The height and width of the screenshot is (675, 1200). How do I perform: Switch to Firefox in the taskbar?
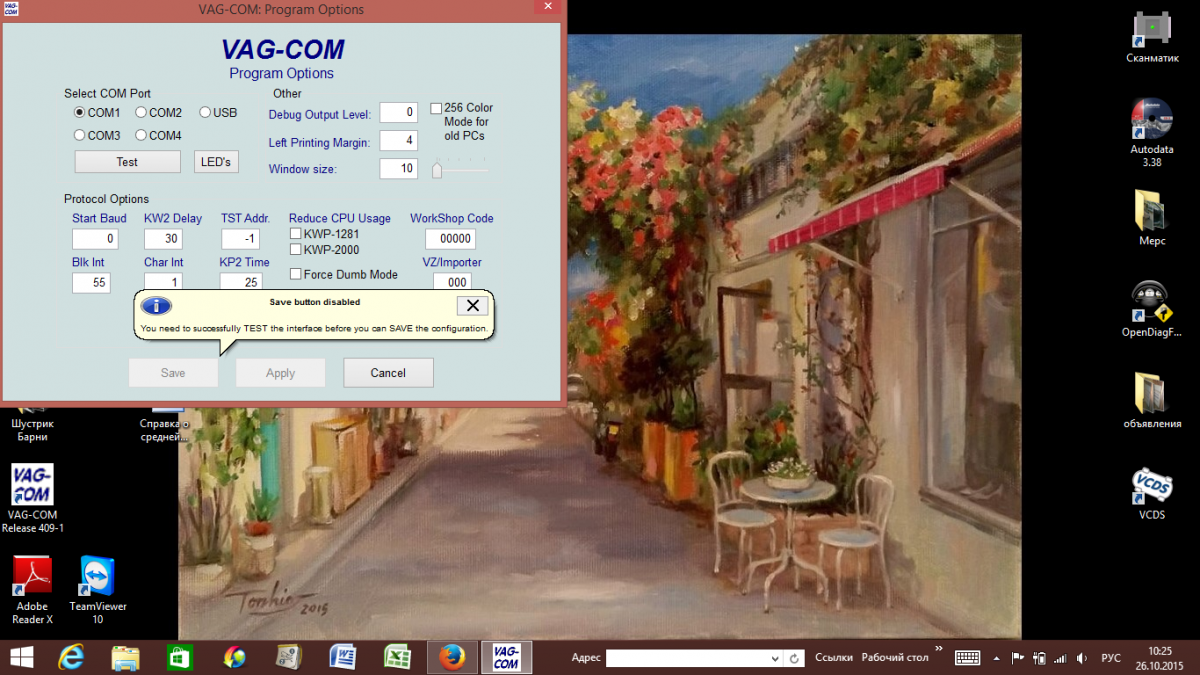point(452,657)
